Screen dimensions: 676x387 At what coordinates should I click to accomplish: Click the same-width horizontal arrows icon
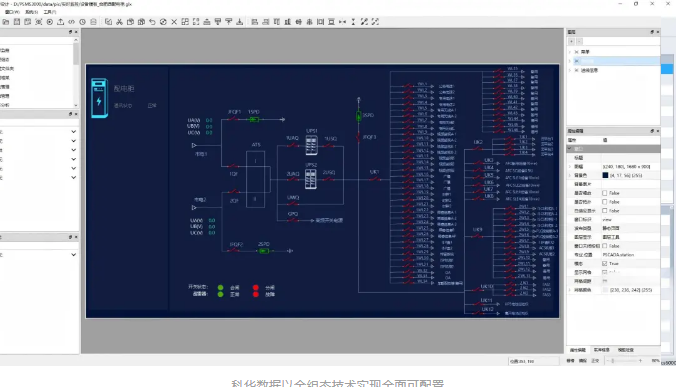(342, 22)
